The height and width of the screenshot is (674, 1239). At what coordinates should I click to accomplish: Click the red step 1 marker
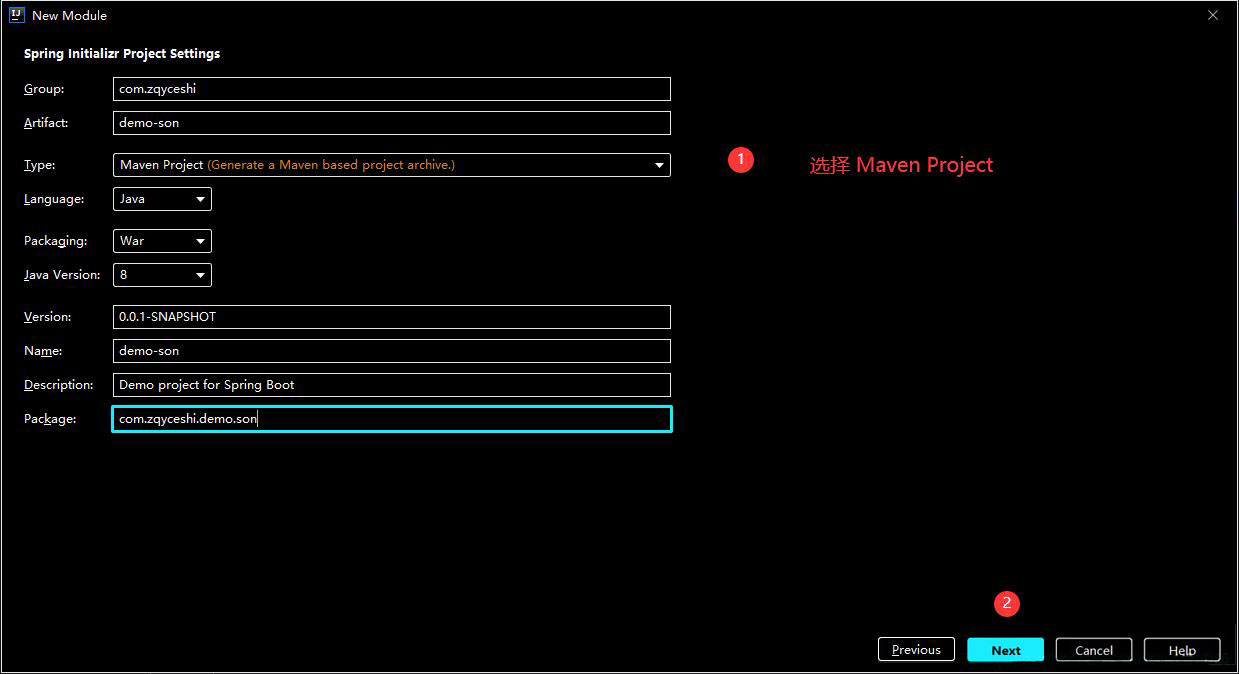tap(740, 159)
